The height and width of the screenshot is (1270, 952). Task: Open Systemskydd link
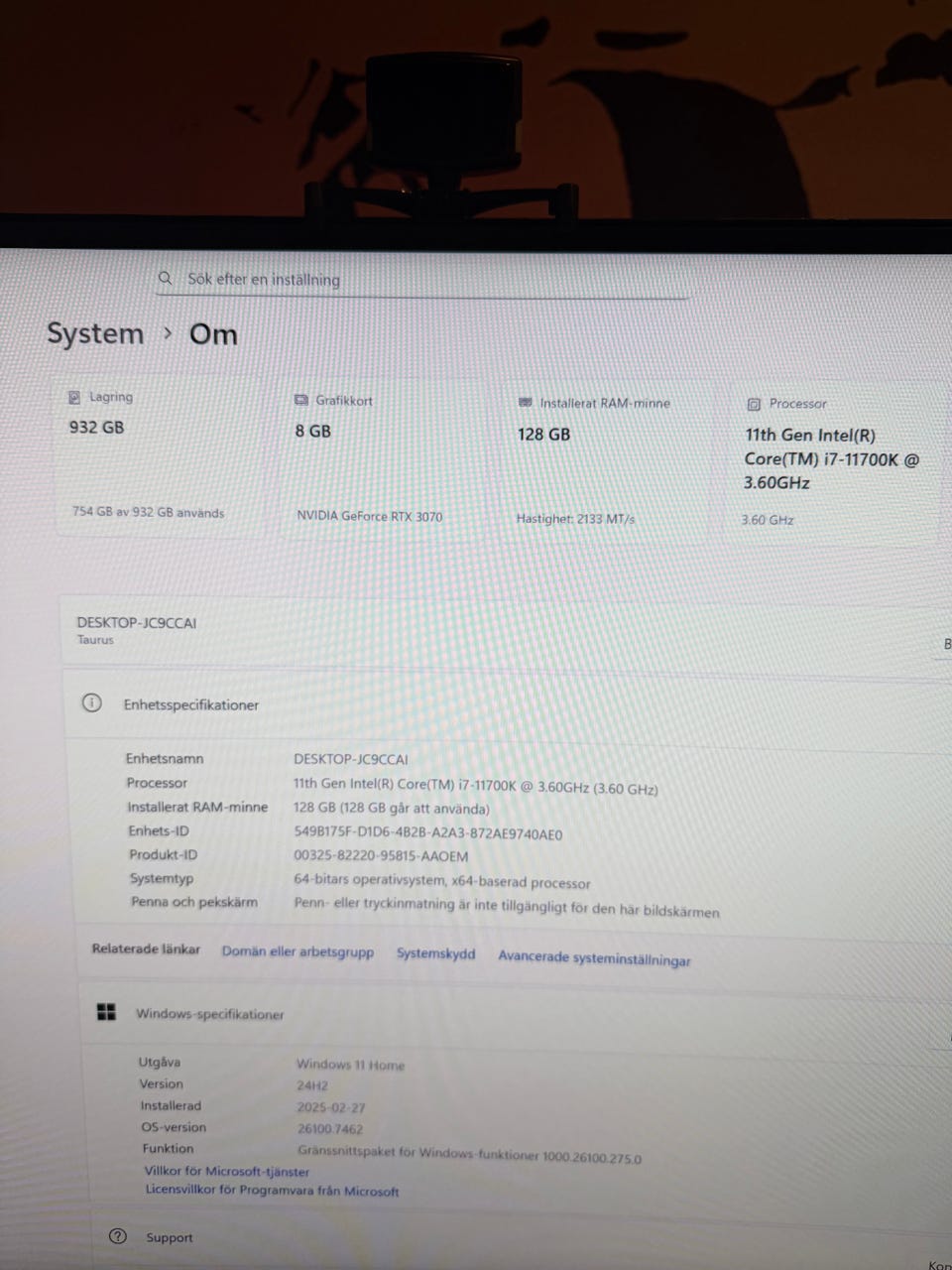click(x=436, y=953)
